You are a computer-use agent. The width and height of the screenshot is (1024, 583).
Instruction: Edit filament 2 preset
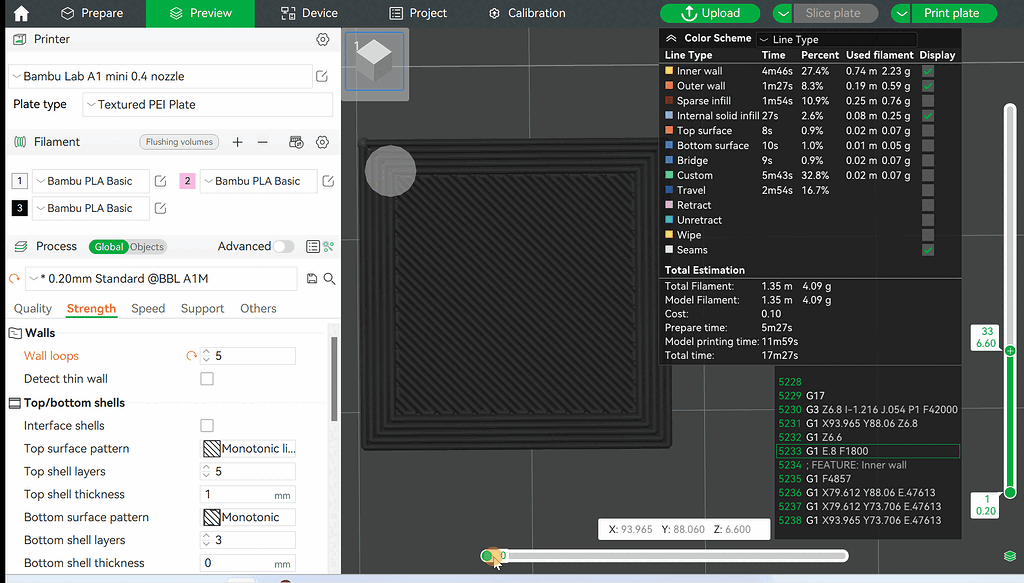(x=328, y=181)
